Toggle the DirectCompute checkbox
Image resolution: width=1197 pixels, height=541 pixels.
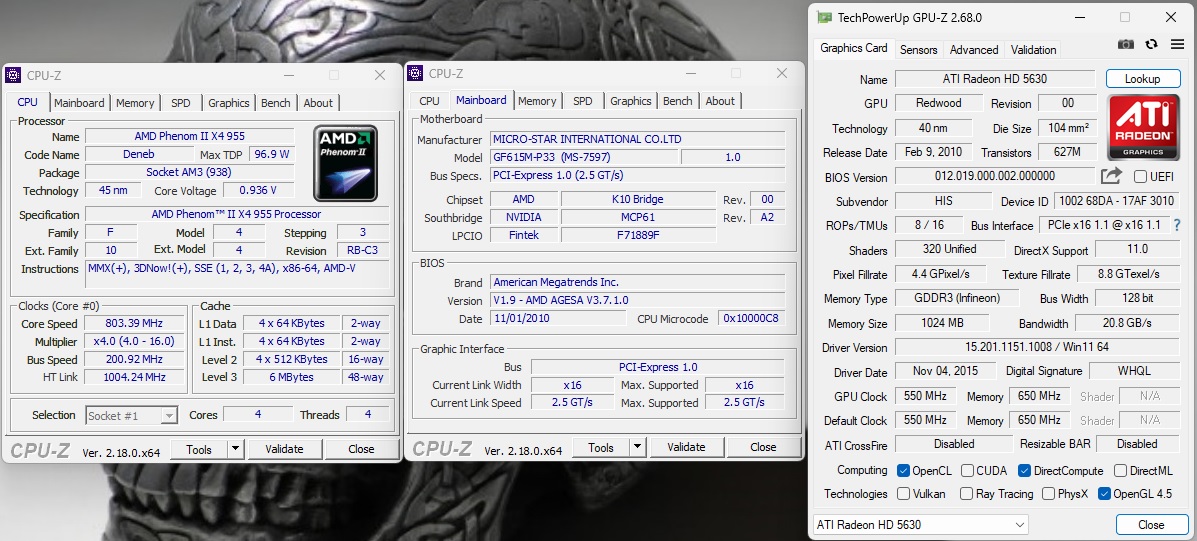pos(1025,471)
